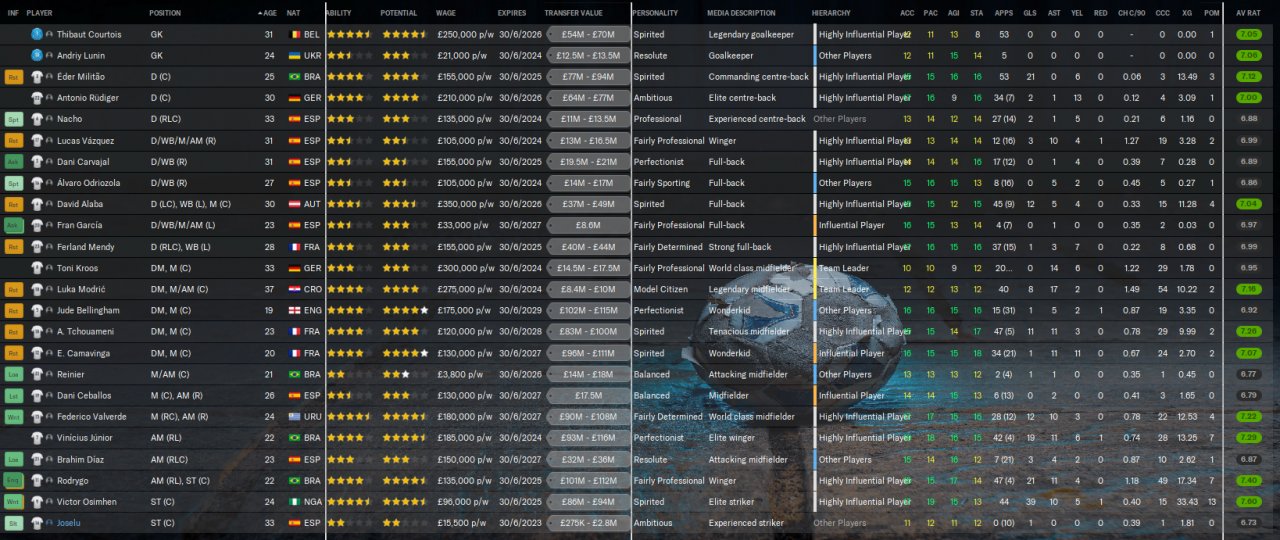Open E. Camavinga's player profile
This screenshot has height=540, width=1280.
pyautogui.click(x=84, y=353)
